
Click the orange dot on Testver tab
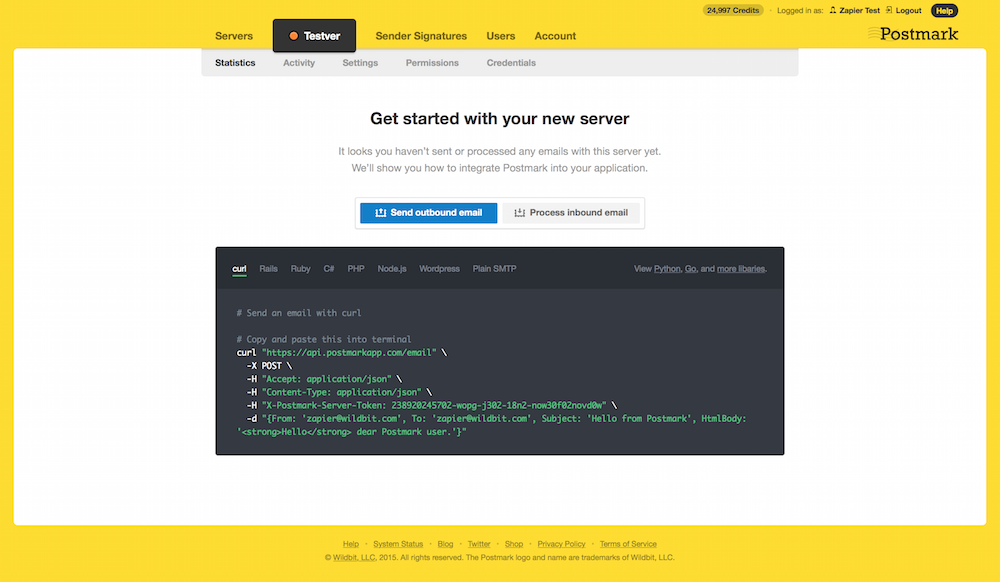point(293,36)
